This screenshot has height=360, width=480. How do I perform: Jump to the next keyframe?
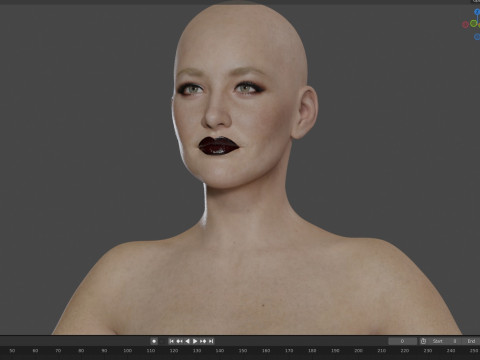(x=203, y=341)
